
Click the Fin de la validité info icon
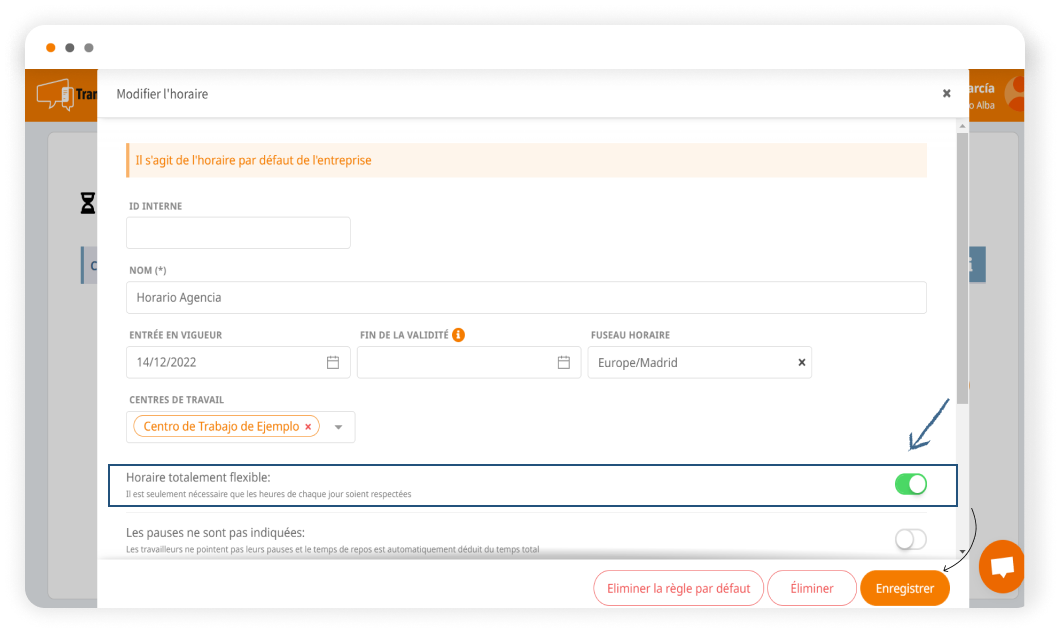tap(458, 335)
